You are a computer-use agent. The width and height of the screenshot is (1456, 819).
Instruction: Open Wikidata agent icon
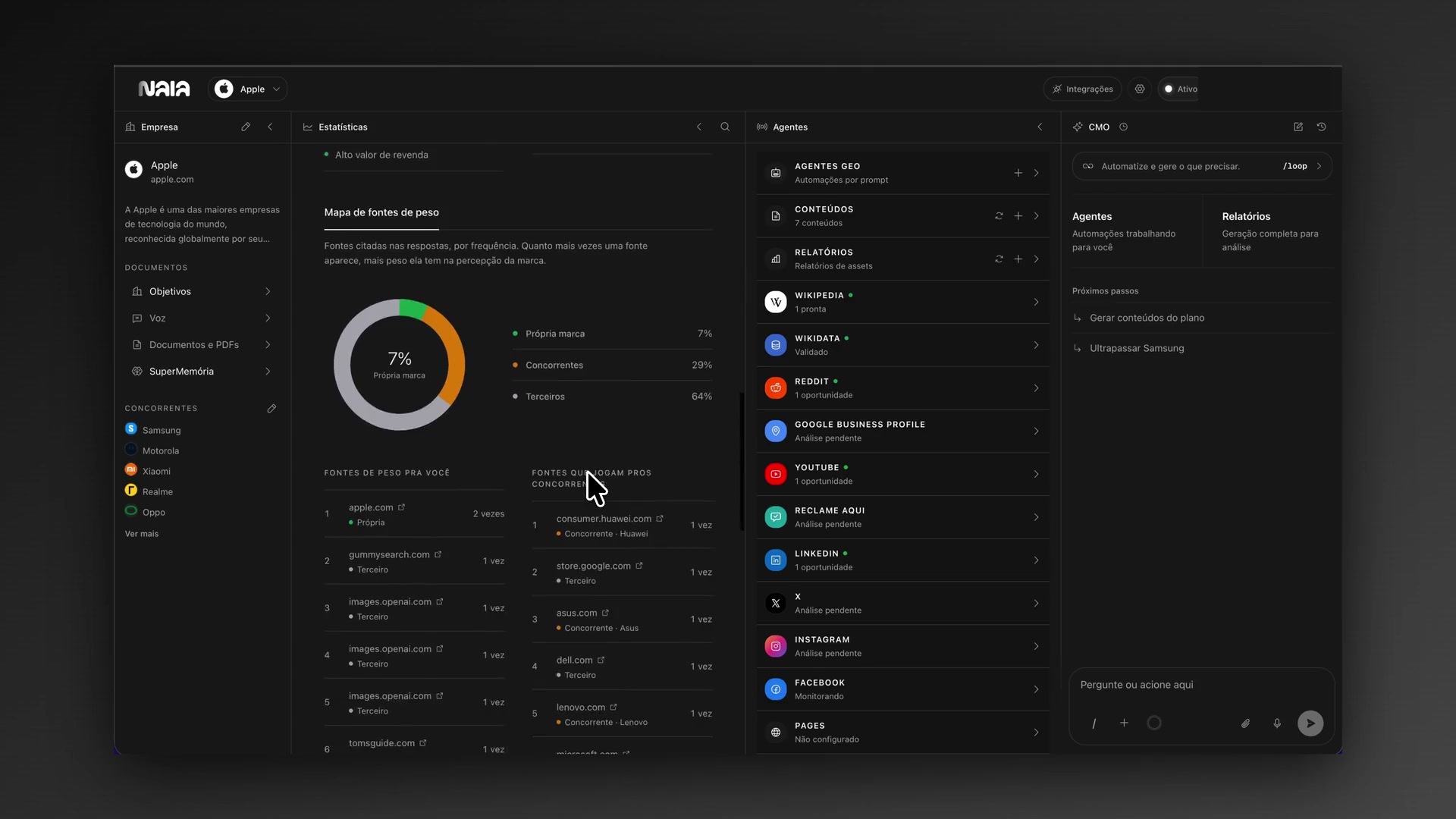tap(776, 345)
